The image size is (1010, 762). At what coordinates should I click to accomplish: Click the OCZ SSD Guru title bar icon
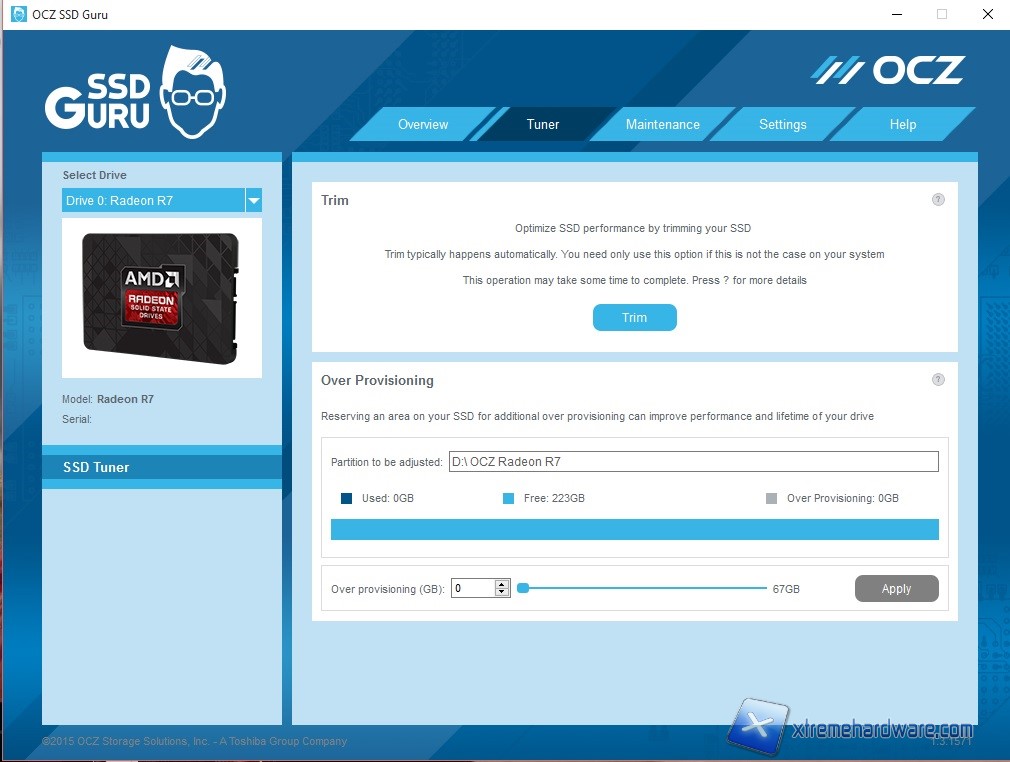(x=18, y=14)
